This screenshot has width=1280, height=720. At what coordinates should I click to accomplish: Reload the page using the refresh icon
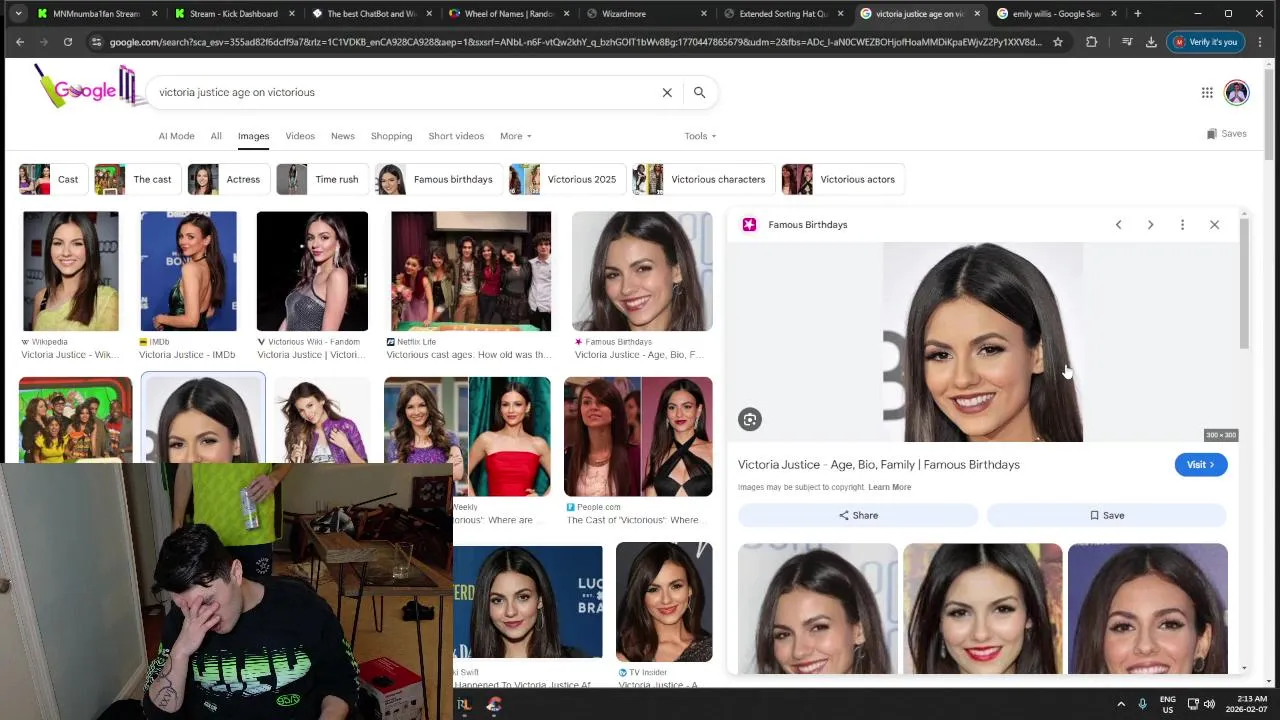(x=68, y=42)
